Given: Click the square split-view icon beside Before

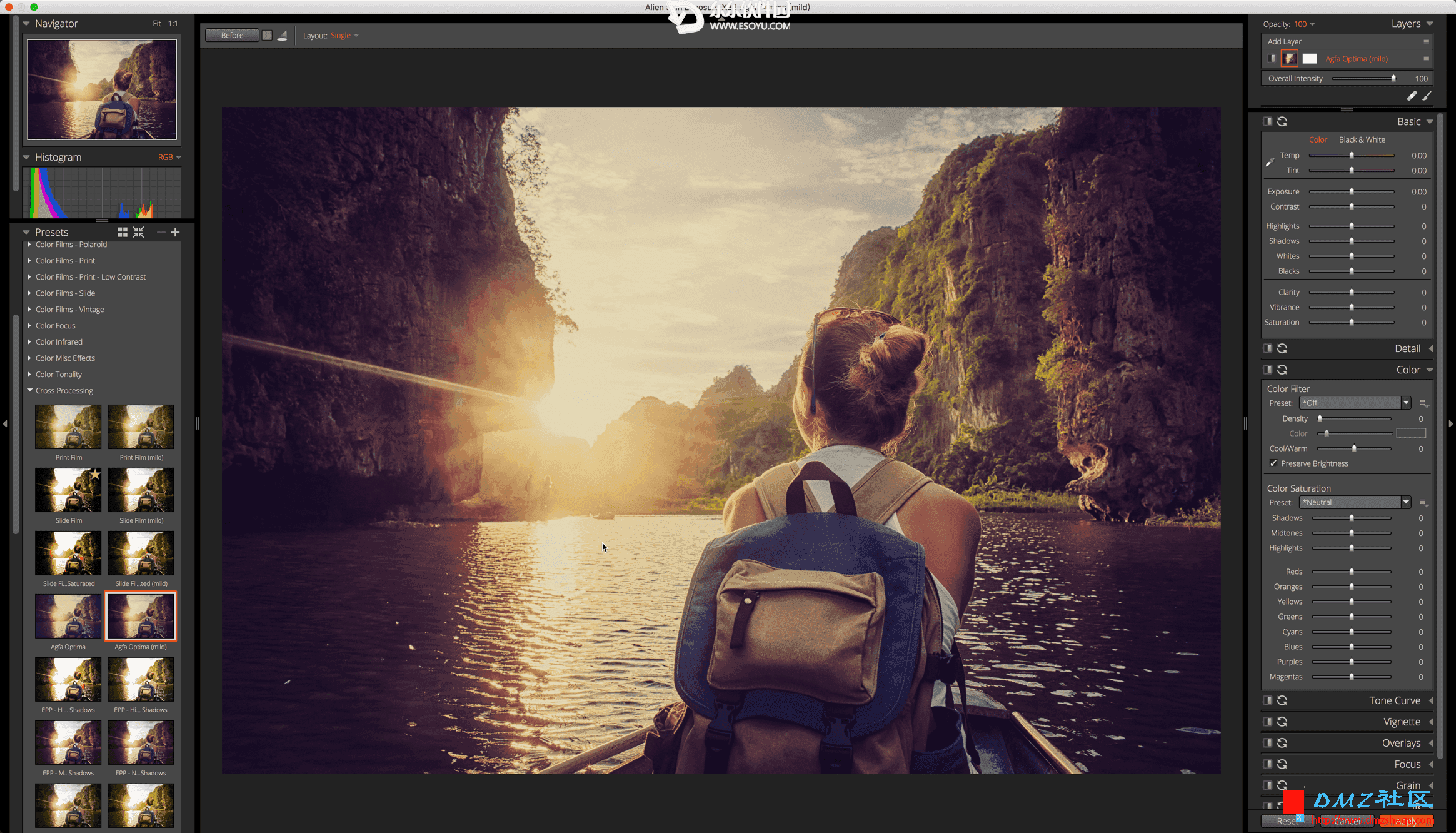Looking at the screenshot, I should [267, 36].
